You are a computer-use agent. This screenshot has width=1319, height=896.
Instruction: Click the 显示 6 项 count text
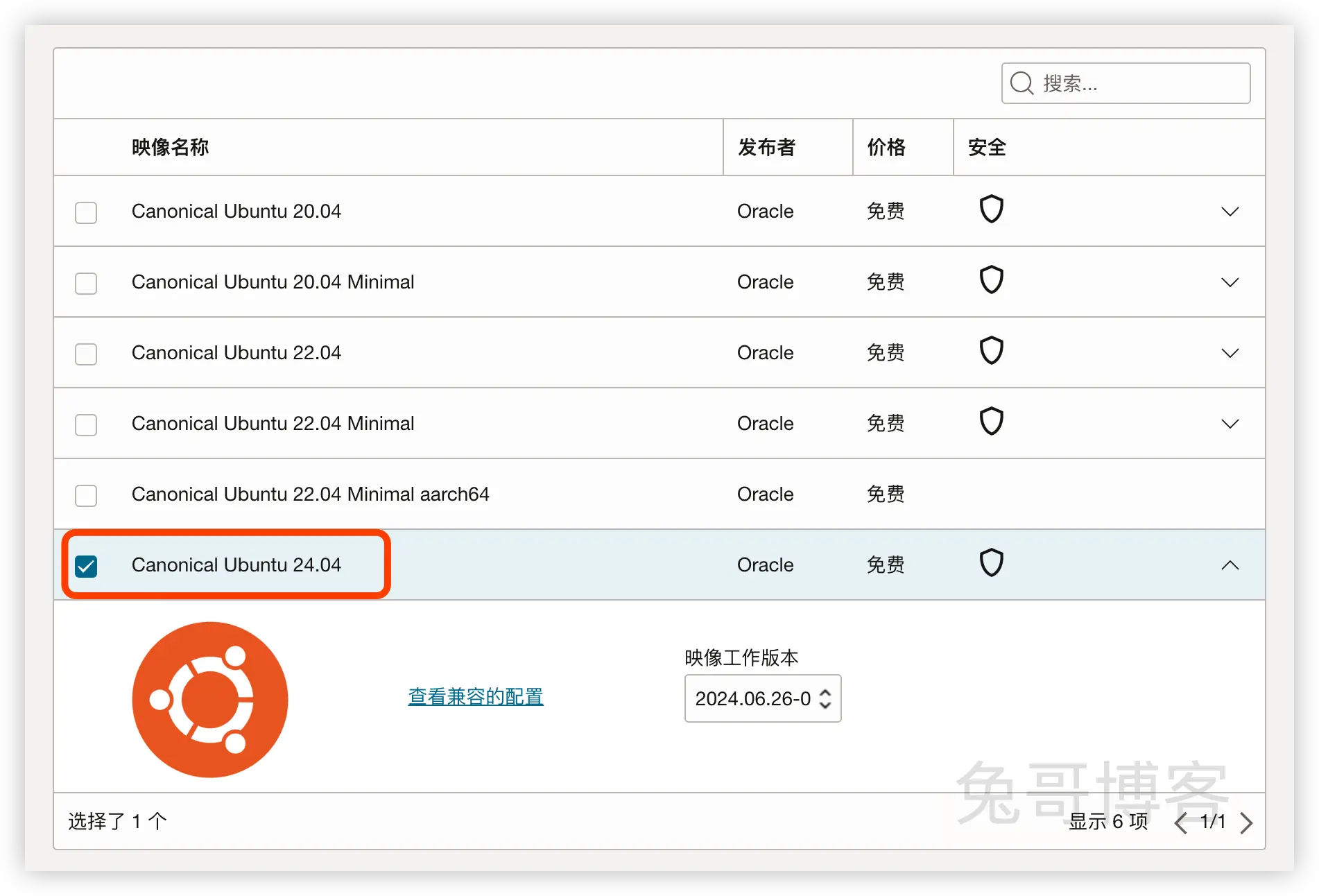pyautogui.click(x=1108, y=822)
